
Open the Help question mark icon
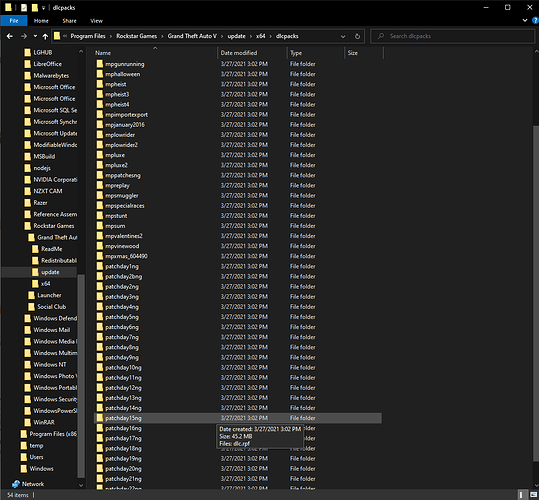pyautogui.click(x=535, y=21)
